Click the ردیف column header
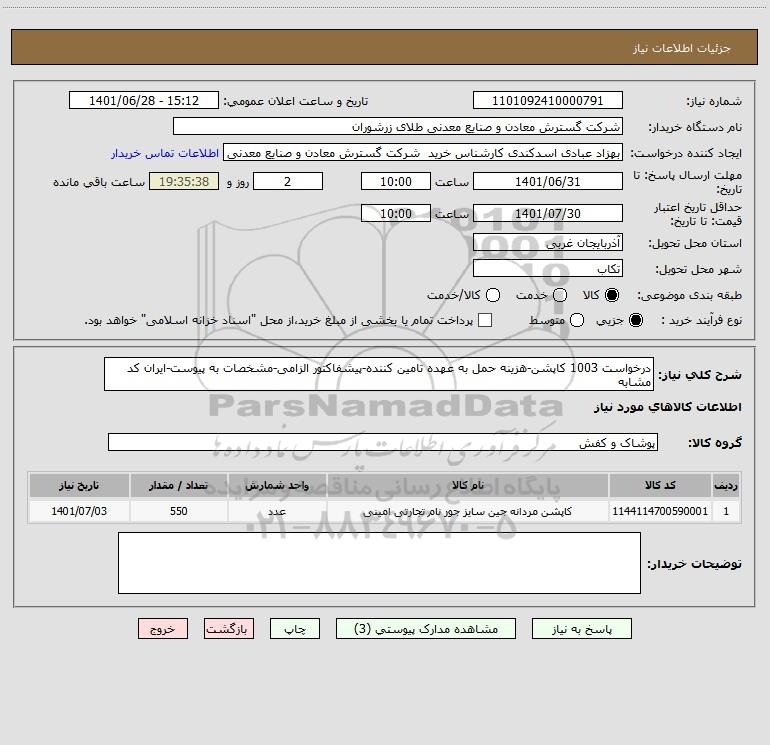Screen dimensions: 770x745 (x=726, y=485)
